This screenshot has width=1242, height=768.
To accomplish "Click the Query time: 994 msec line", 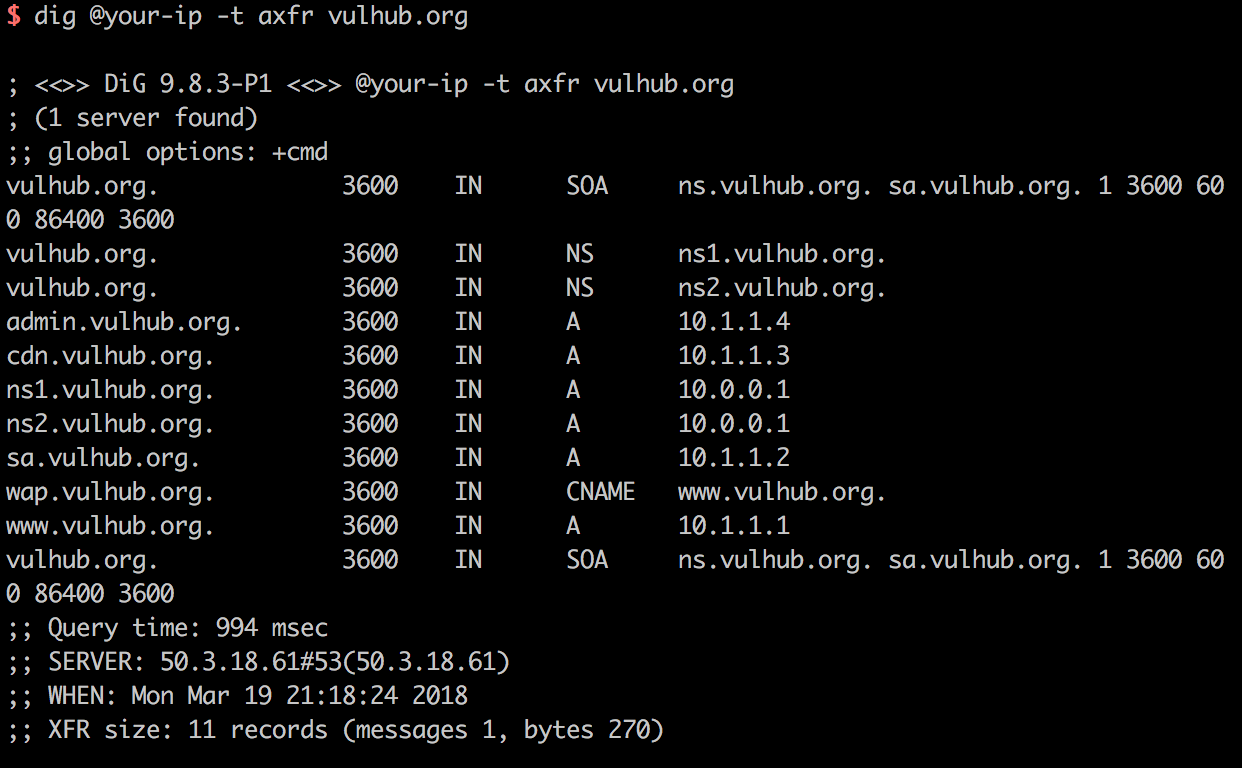I will coord(167,628).
